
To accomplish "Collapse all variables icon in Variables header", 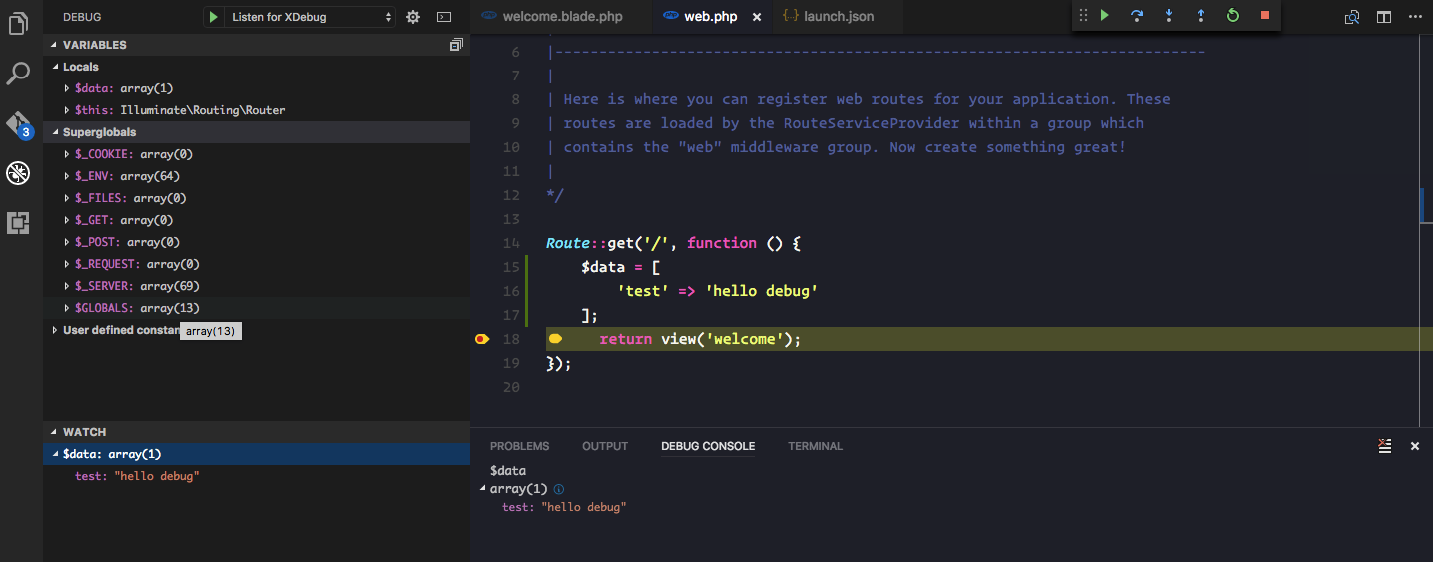I will tap(456, 45).
